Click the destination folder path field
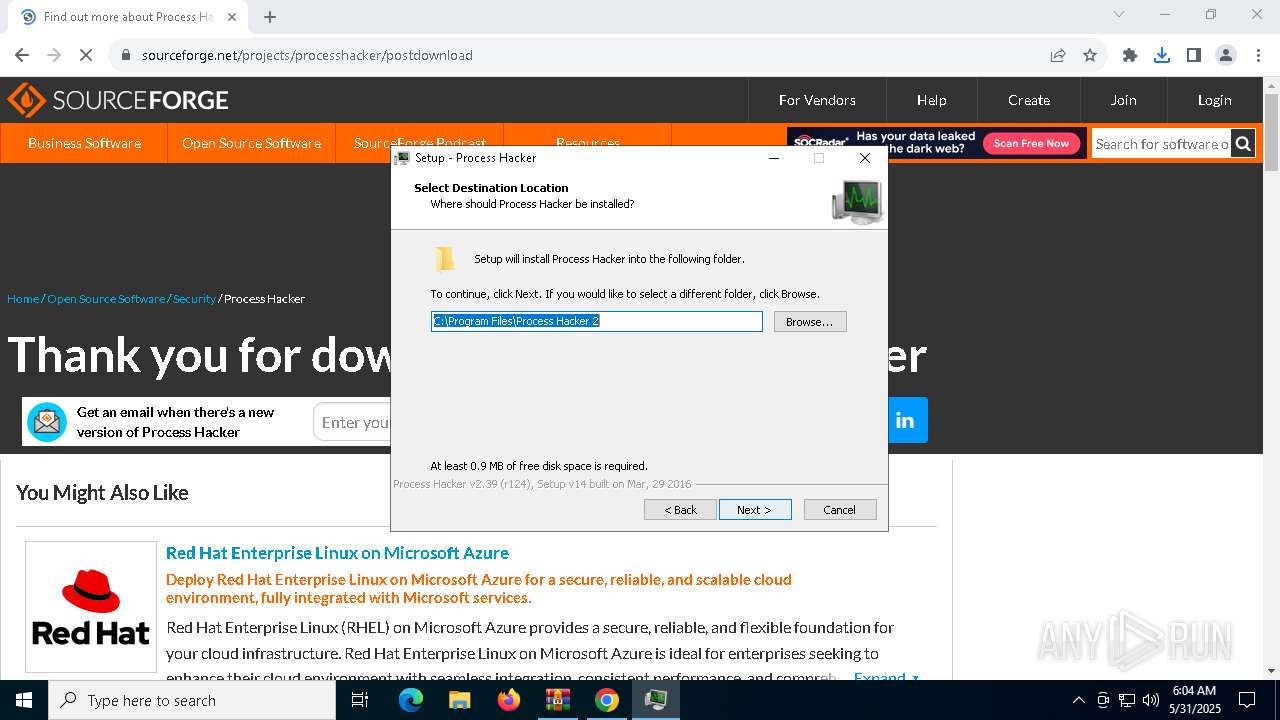Image resolution: width=1280 pixels, height=720 pixels. 597,321
